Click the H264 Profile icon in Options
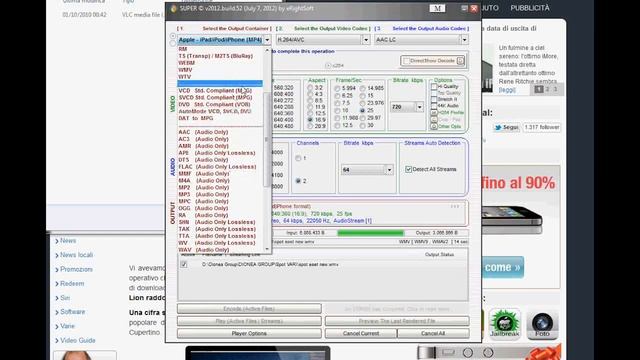 click(434, 113)
